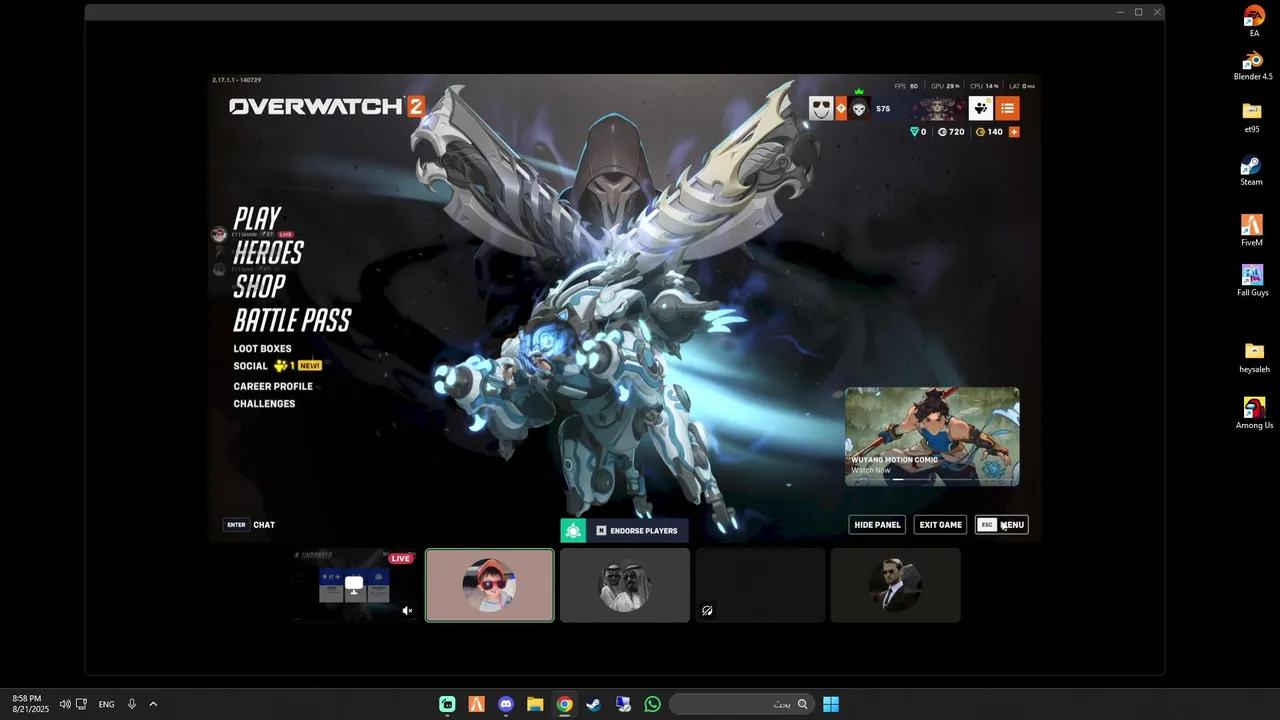Click ENDORSE PLAYERS button
This screenshot has height=720, width=1280.
tap(637, 531)
